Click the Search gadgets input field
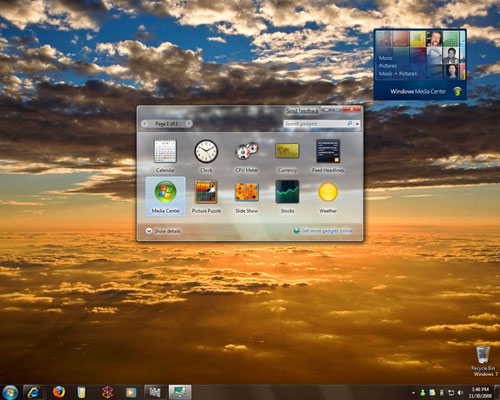Viewport: 500px width, 400px height. click(315, 124)
